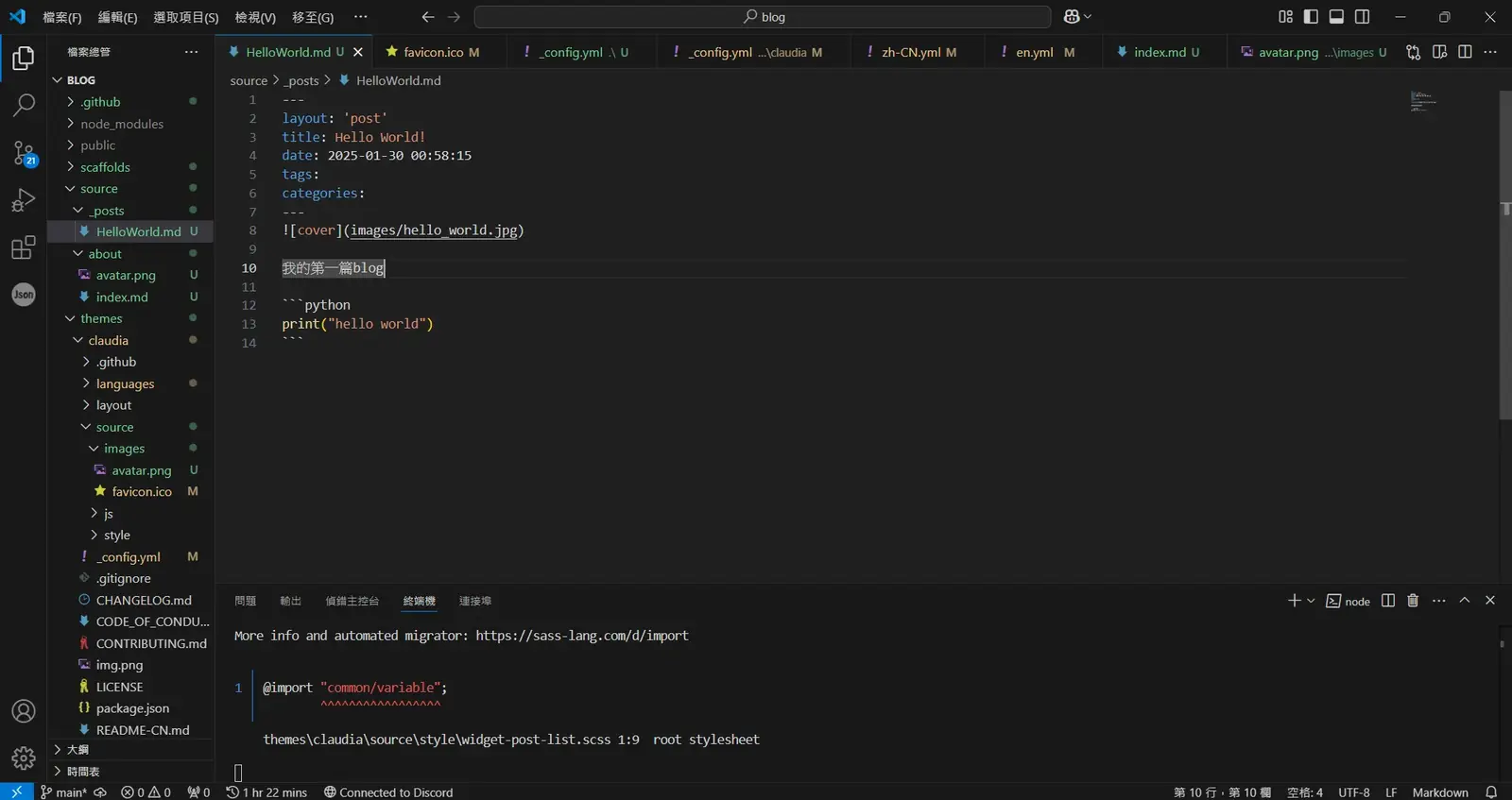Click Markdown language mode in status bar
1512x800 pixels.
(x=1439, y=792)
